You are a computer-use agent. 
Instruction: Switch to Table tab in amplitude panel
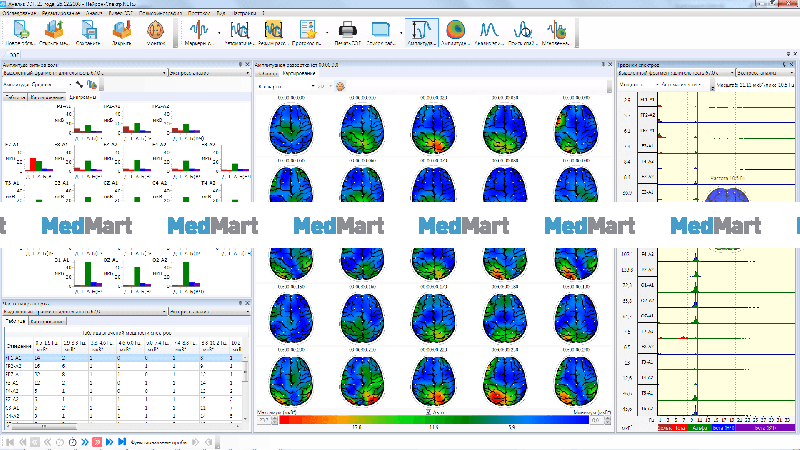(x=15, y=97)
